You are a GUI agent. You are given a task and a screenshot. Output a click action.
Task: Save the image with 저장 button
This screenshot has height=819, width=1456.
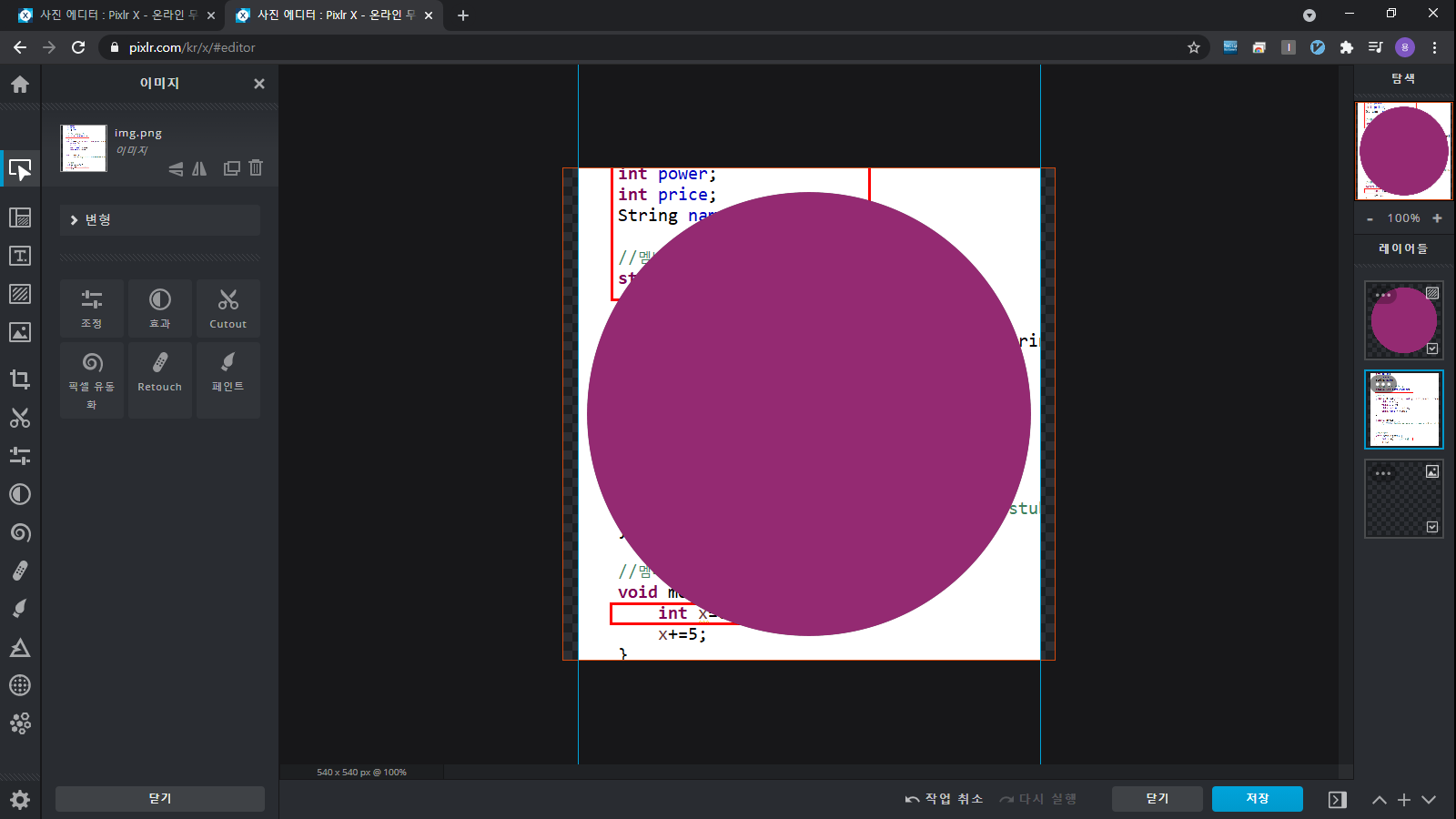tap(1258, 799)
